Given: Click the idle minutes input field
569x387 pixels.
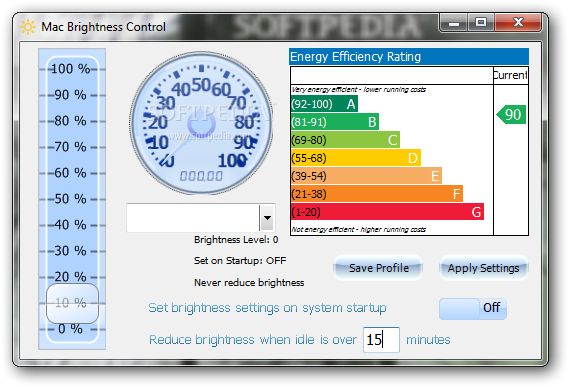Looking at the screenshot, I should (x=381, y=340).
